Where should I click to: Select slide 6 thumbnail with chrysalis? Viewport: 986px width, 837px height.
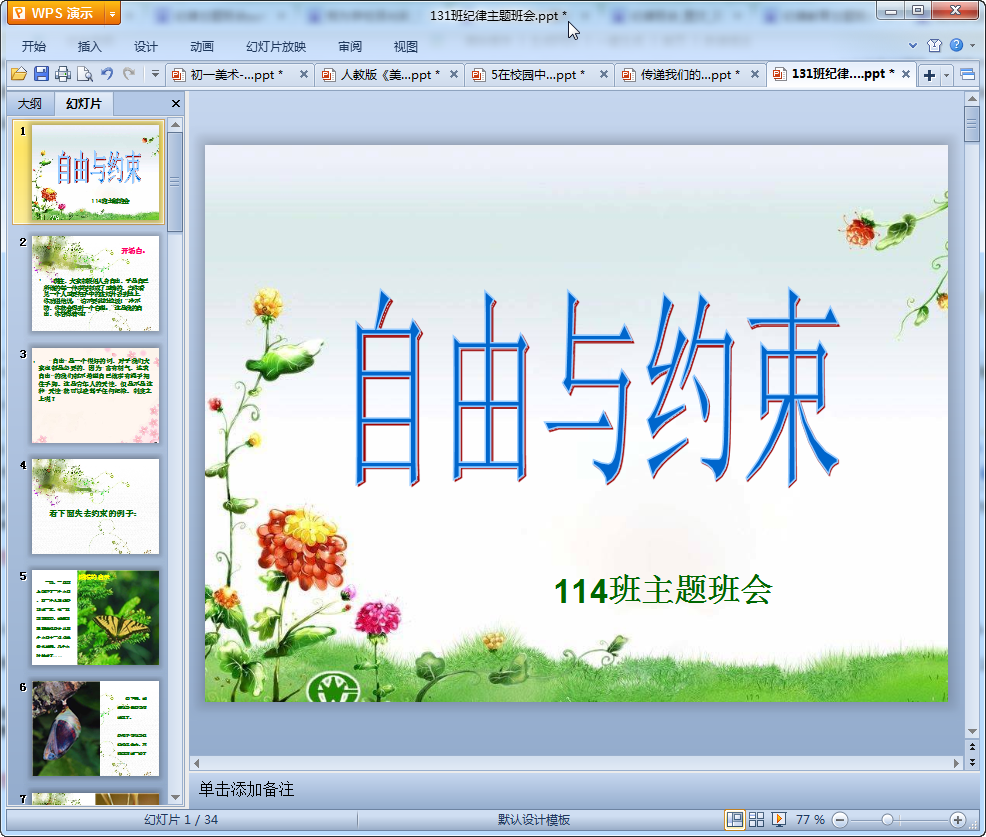click(95, 728)
